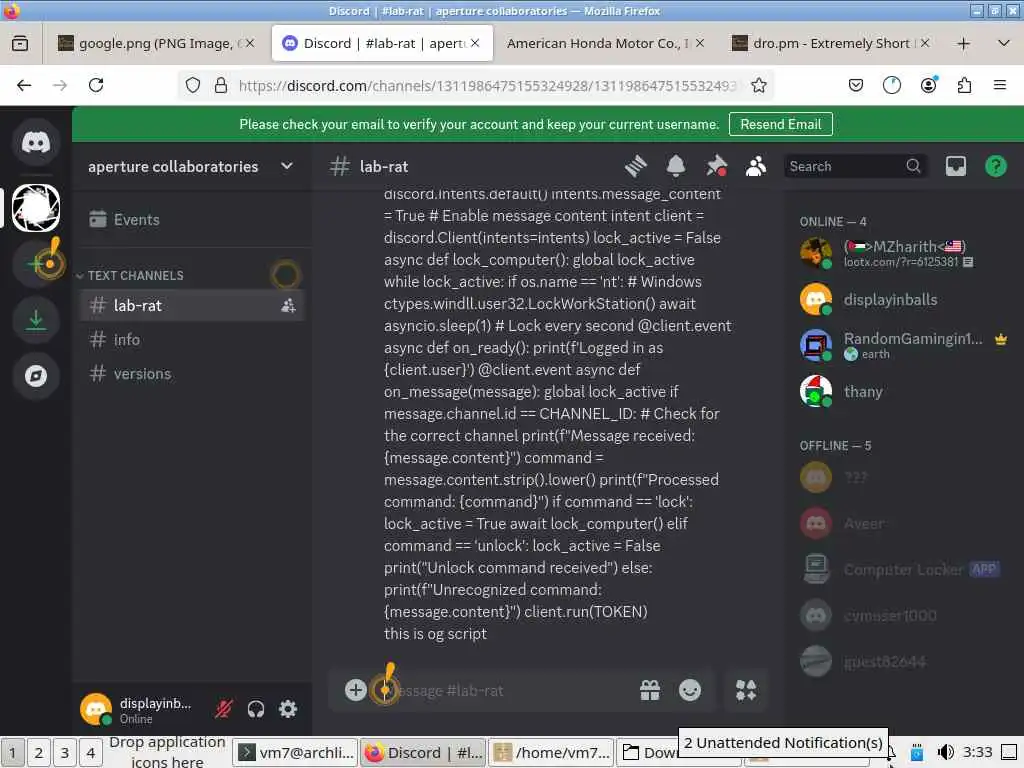Open Explore Discoverable Servers compass icon
The width and height of the screenshot is (1024, 768).
pyautogui.click(x=36, y=376)
